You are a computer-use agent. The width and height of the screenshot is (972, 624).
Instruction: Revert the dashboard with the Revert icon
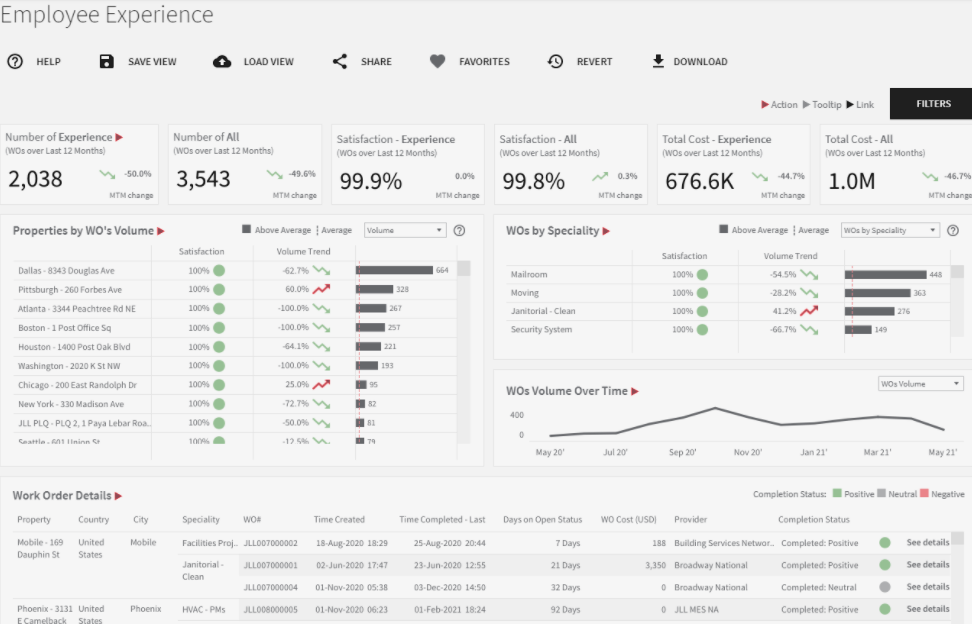click(x=556, y=61)
